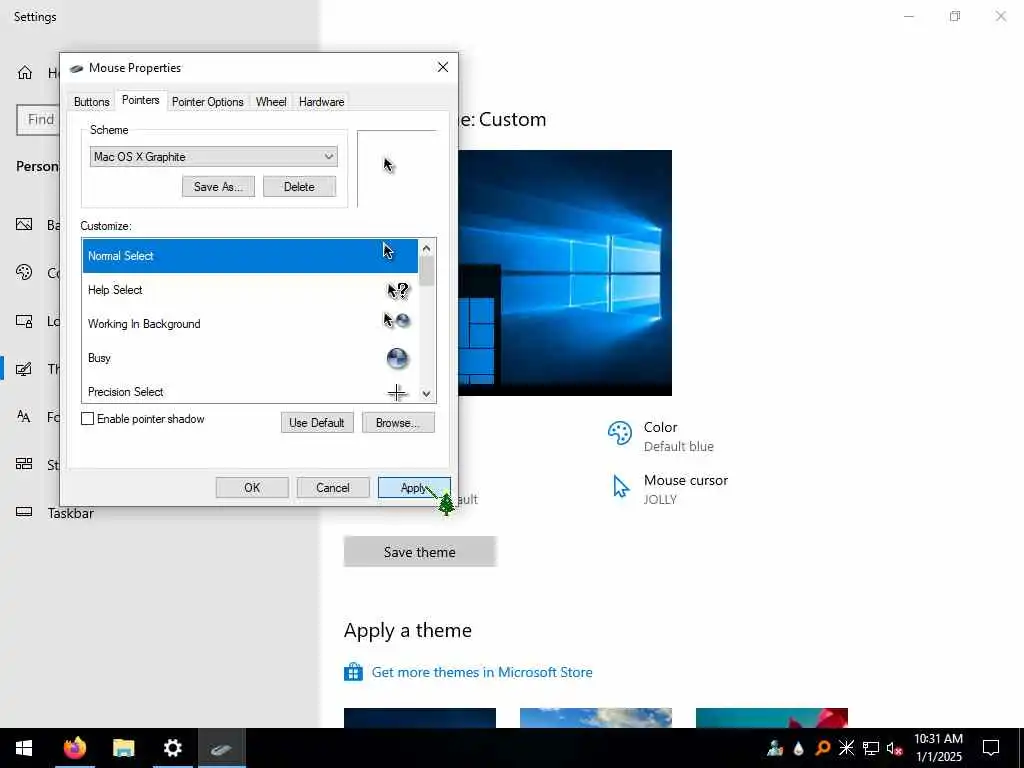The width and height of the screenshot is (1024, 768).
Task: Select Working In Background pointer row
Action: tap(250, 324)
